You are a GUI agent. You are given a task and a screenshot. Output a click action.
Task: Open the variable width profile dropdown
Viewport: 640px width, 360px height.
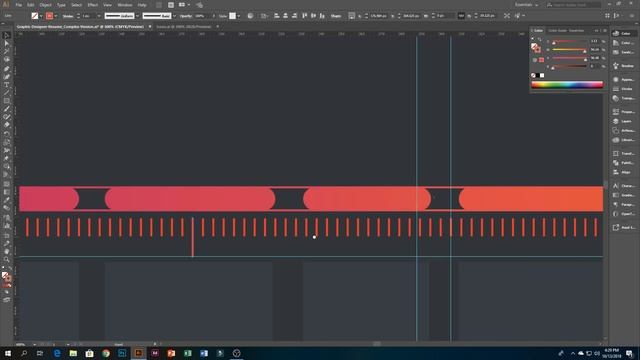click(137, 16)
